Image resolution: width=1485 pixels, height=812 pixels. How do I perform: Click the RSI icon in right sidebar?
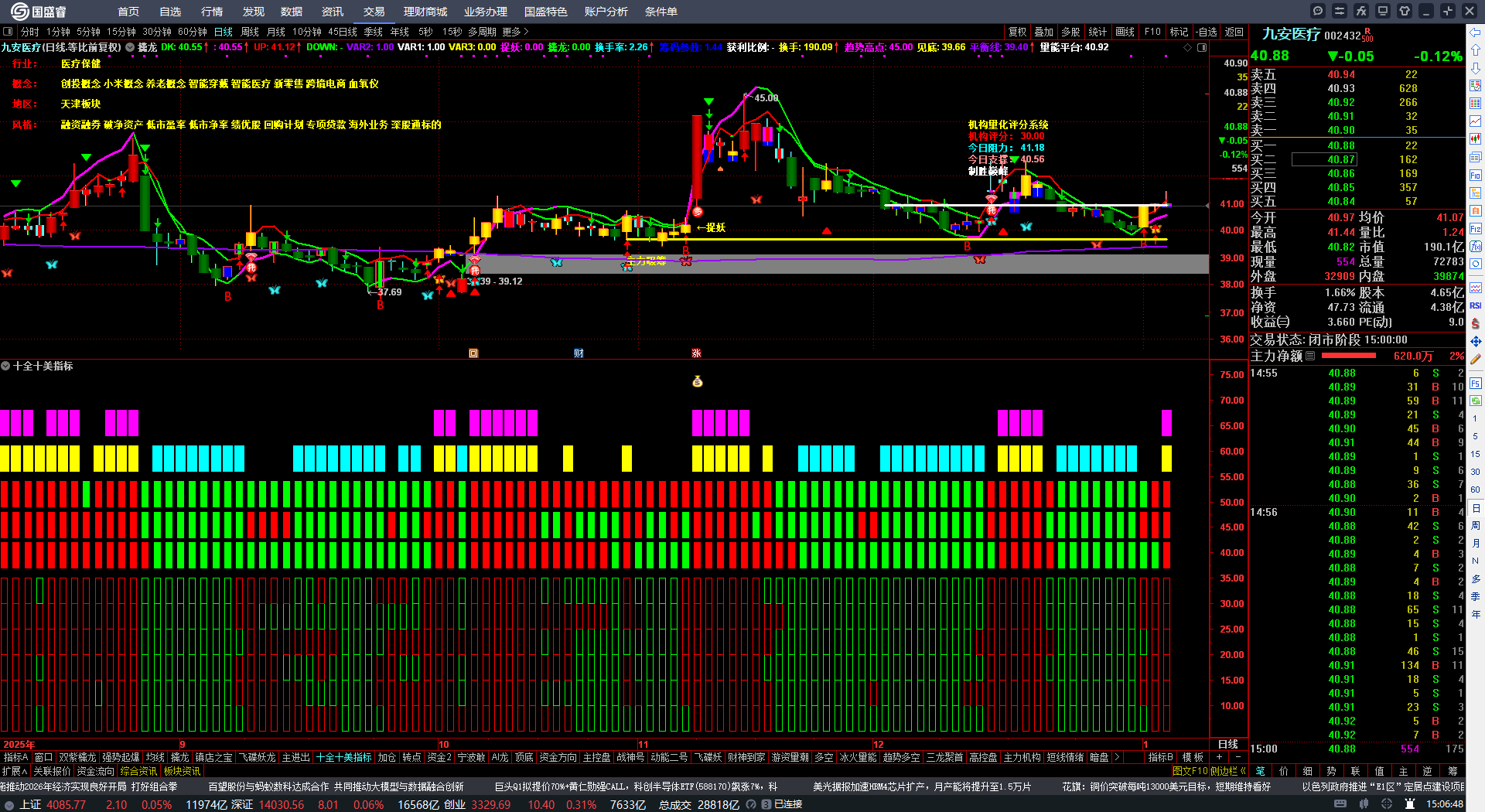point(1476,305)
